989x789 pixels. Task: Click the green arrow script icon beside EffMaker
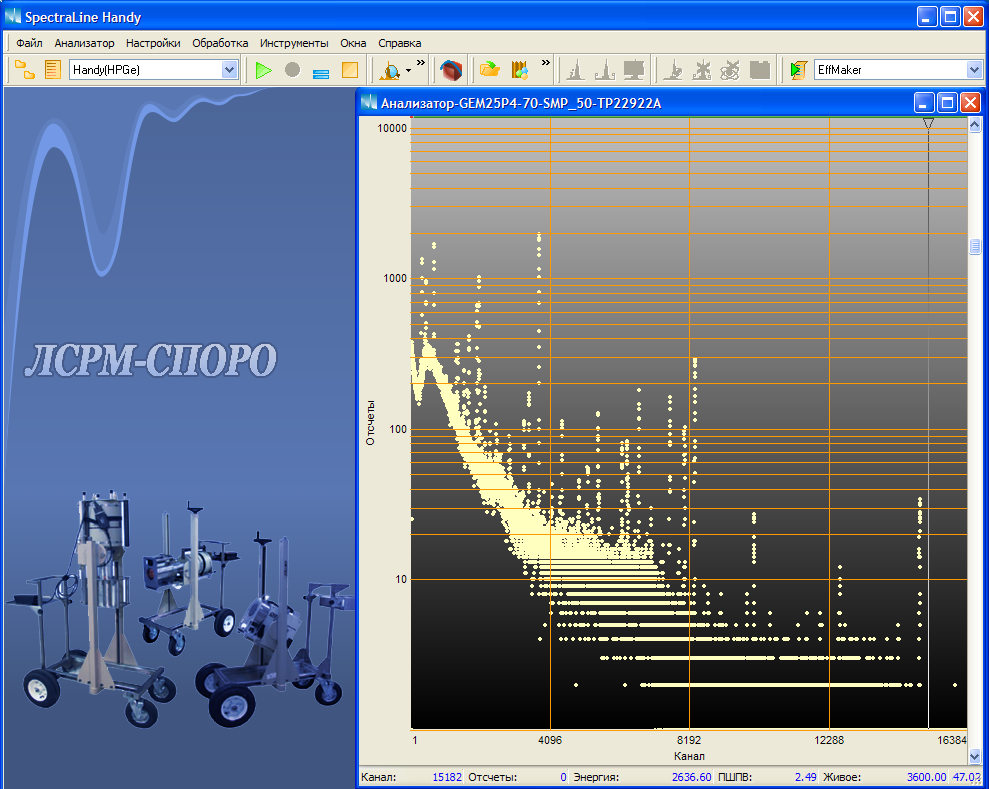[x=797, y=70]
